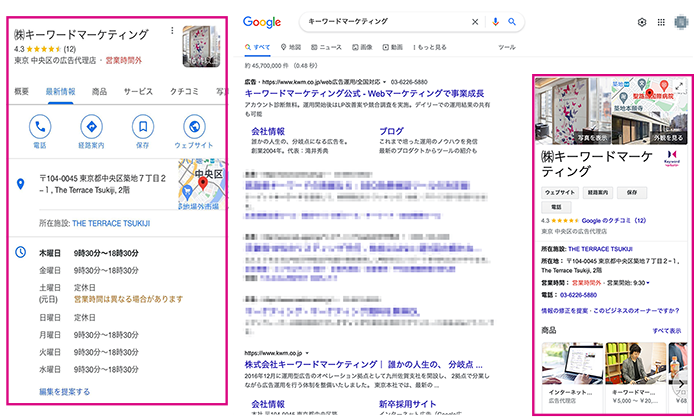This screenshot has width=700, height=420.
Task: Expand もっと見る search options
Action: pos(429,47)
